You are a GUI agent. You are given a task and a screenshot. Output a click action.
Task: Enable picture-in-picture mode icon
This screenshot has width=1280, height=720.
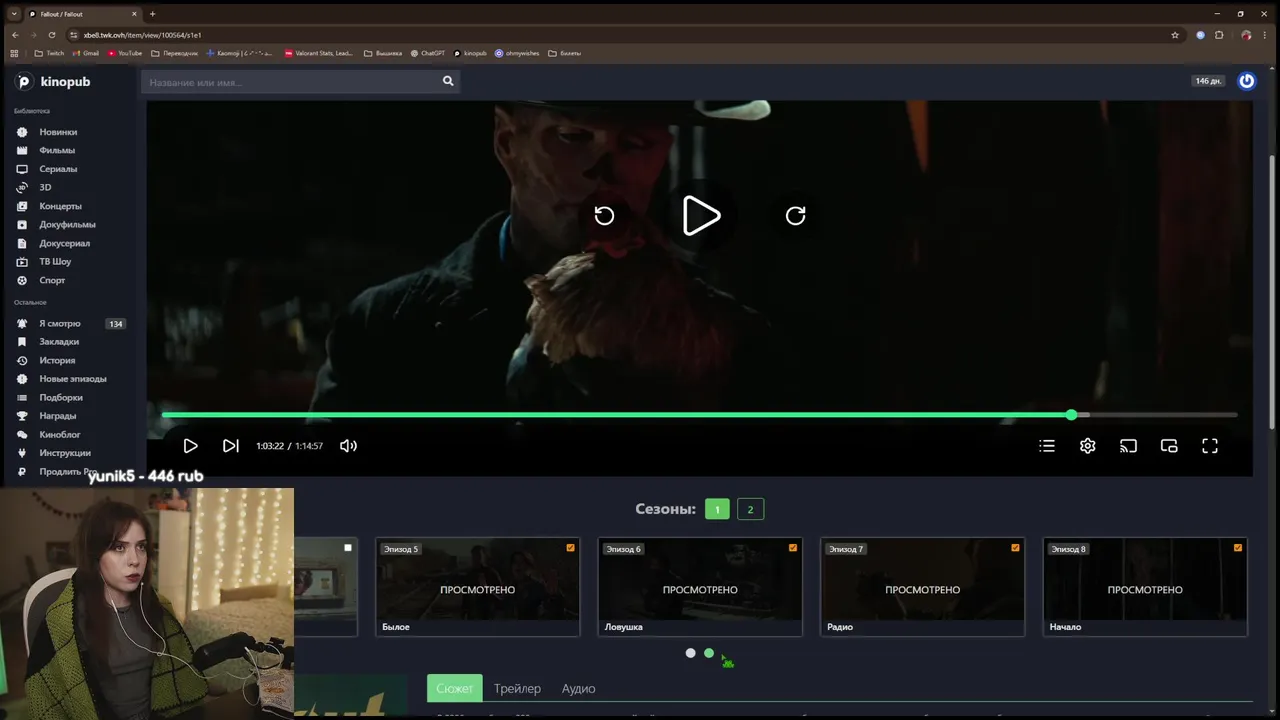(x=1169, y=446)
